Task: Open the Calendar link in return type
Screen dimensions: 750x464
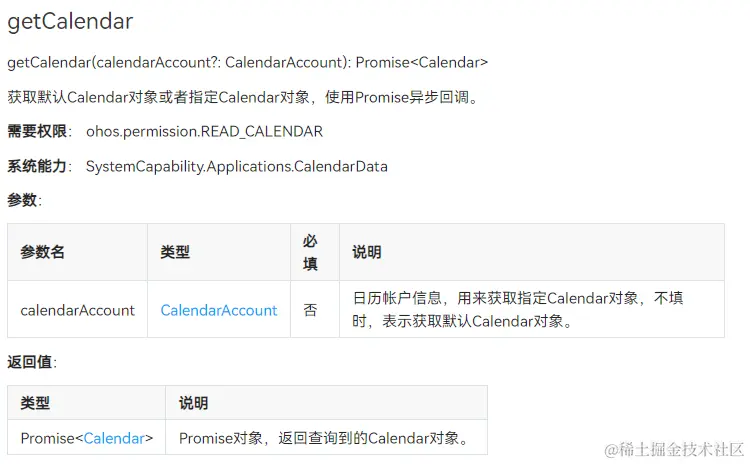Action: point(114,438)
